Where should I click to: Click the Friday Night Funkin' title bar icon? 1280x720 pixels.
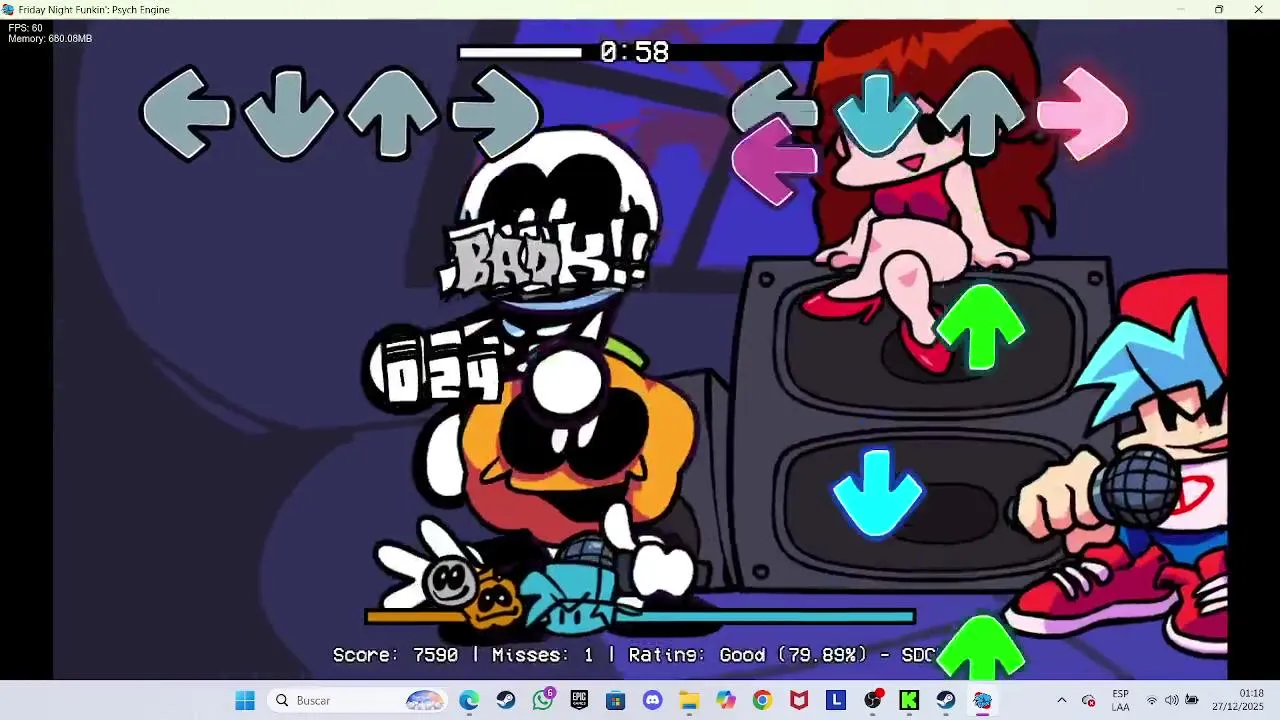[x=8, y=9]
